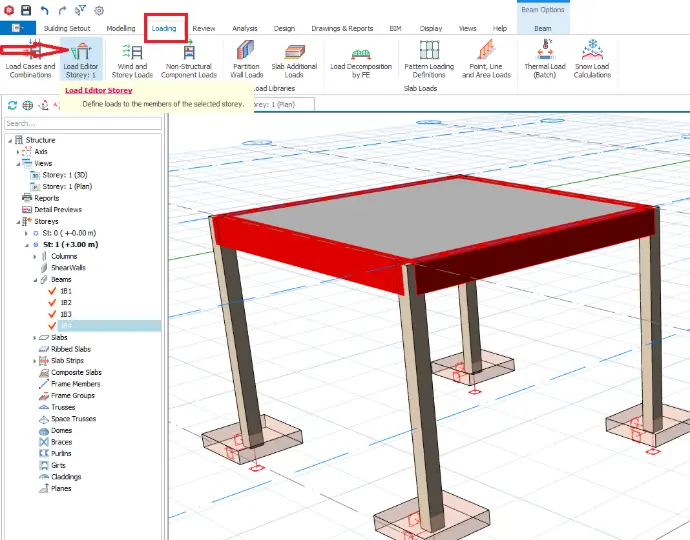Toggle the checkmark next to beam 1B1
Screen dimensions: 690x540
(52, 291)
